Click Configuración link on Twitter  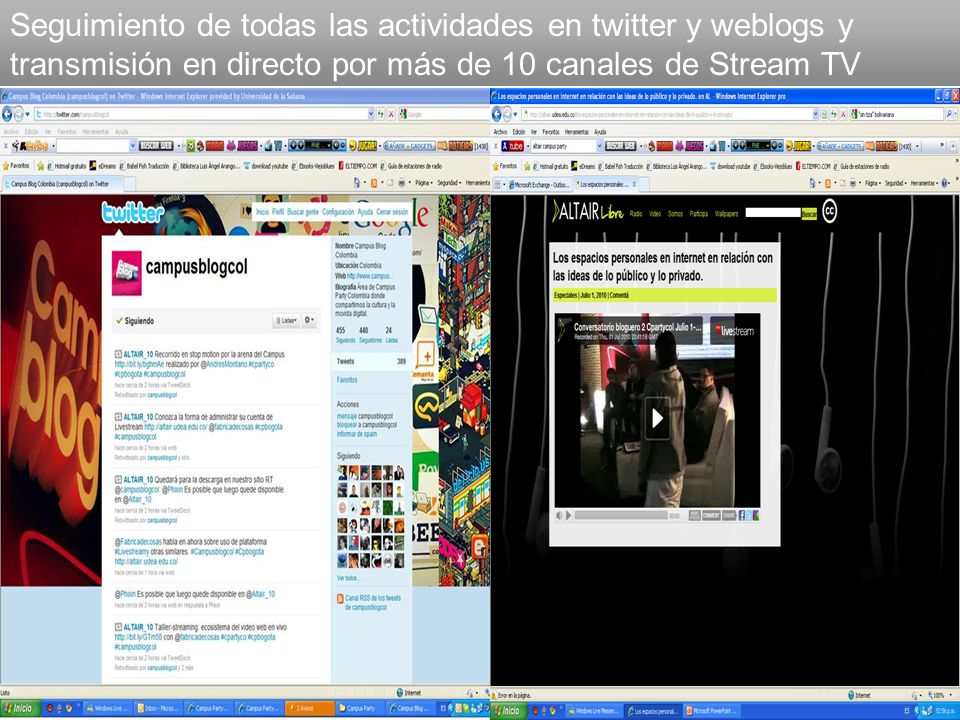click(338, 212)
